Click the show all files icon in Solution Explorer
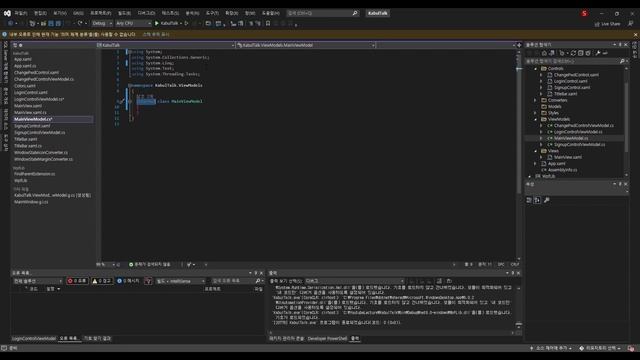The width and height of the screenshot is (640, 360). (588, 53)
